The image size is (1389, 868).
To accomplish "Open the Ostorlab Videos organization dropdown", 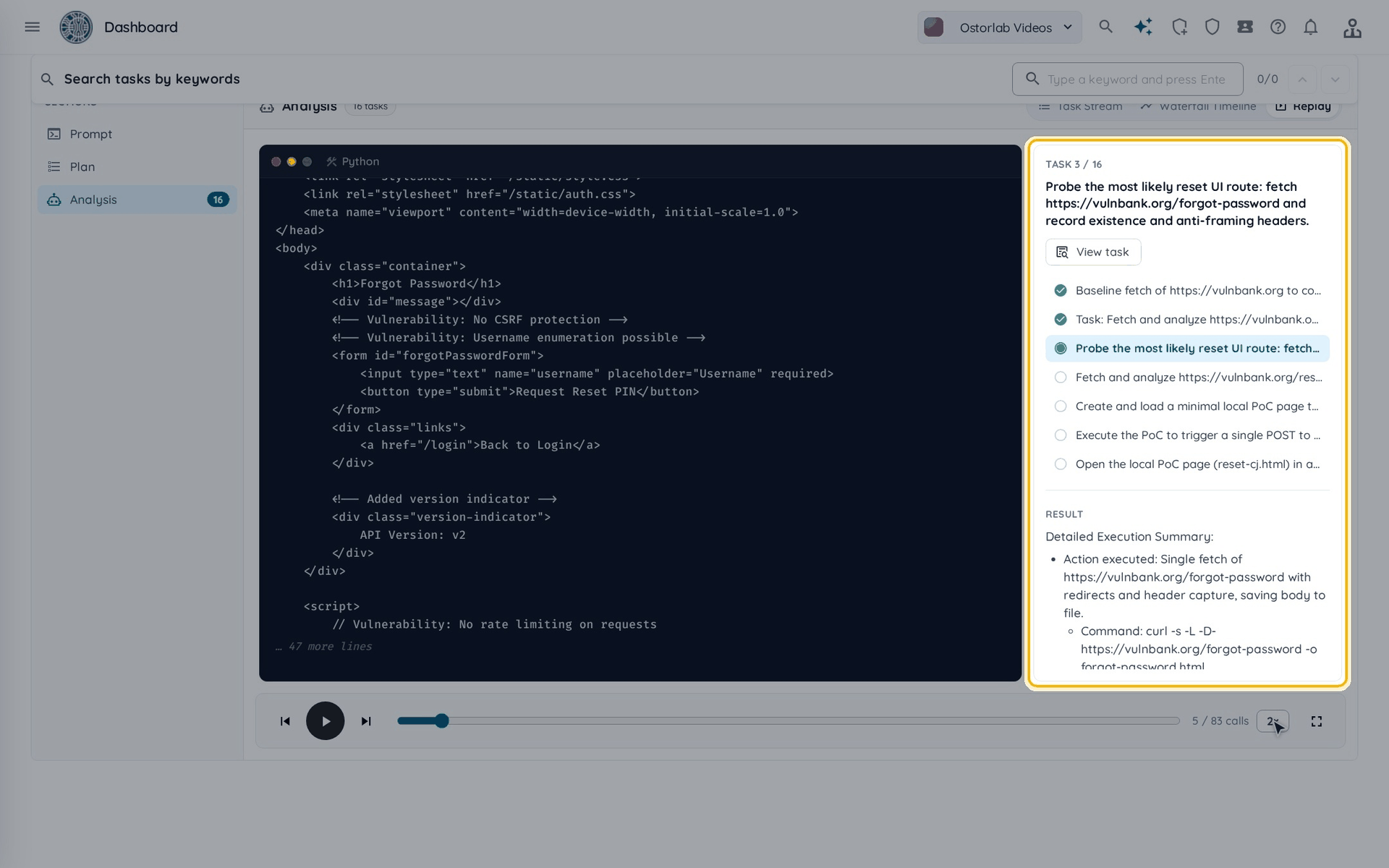I will click(999, 27).
